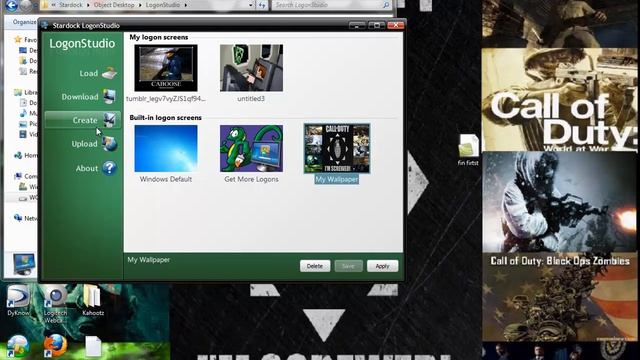640x360 pixels.
Task: Open the Kahootz desktop folder
Action: [92, 297]
